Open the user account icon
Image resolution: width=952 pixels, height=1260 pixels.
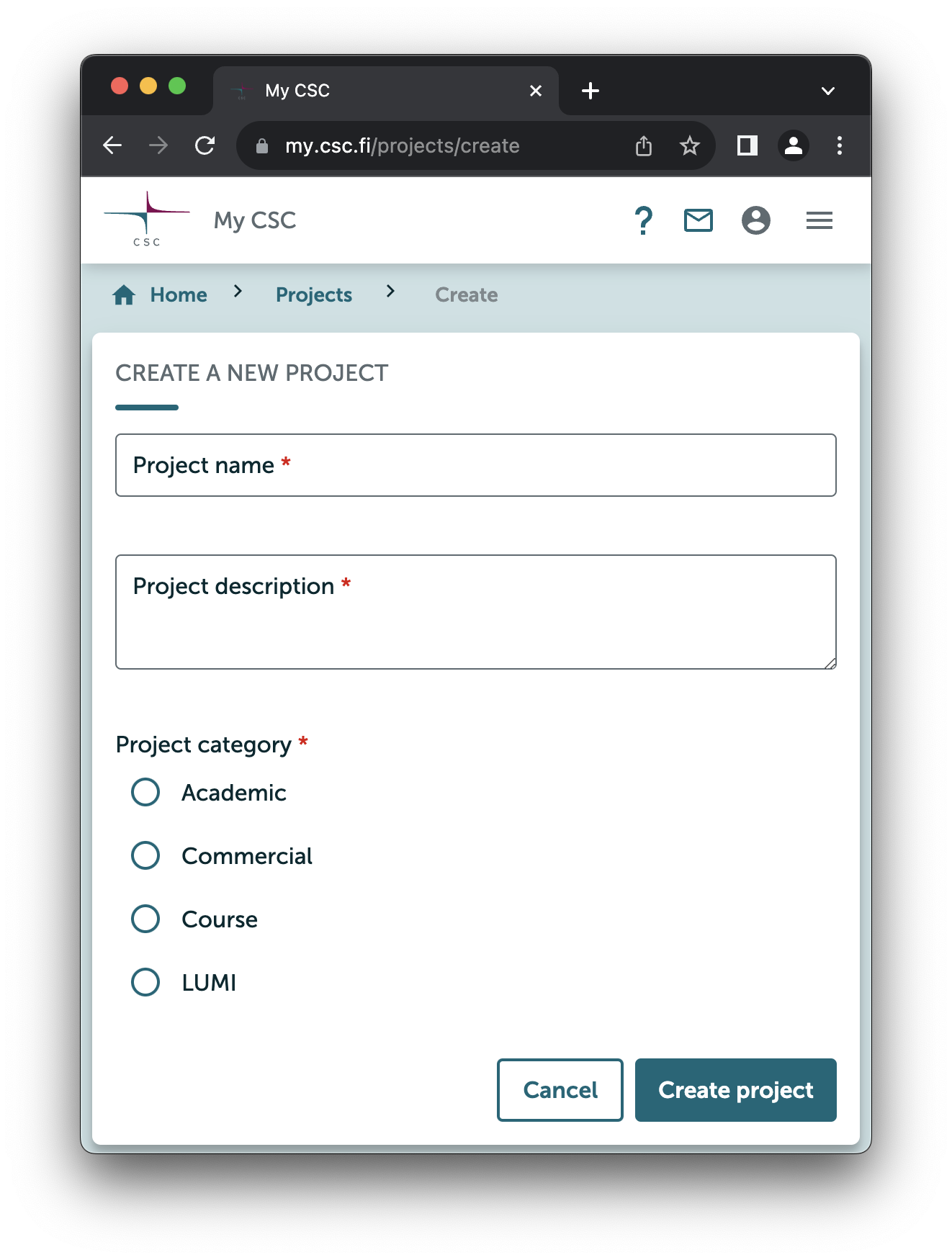[756, 220]
